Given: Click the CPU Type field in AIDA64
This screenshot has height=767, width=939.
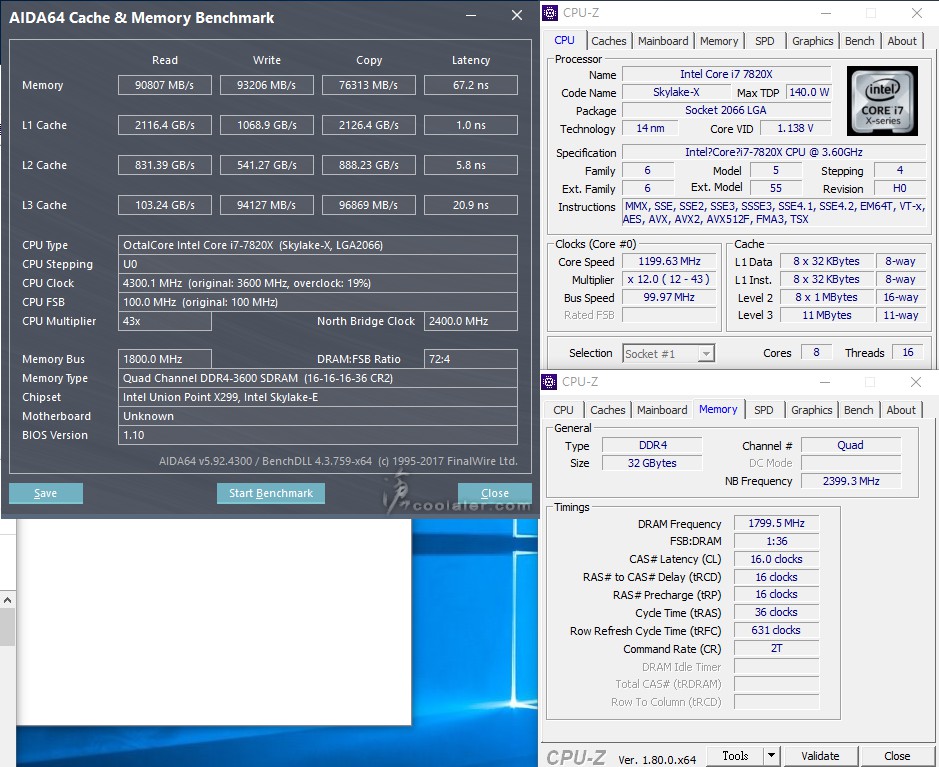Looking at the screenshot, I should tap(318, 245).
